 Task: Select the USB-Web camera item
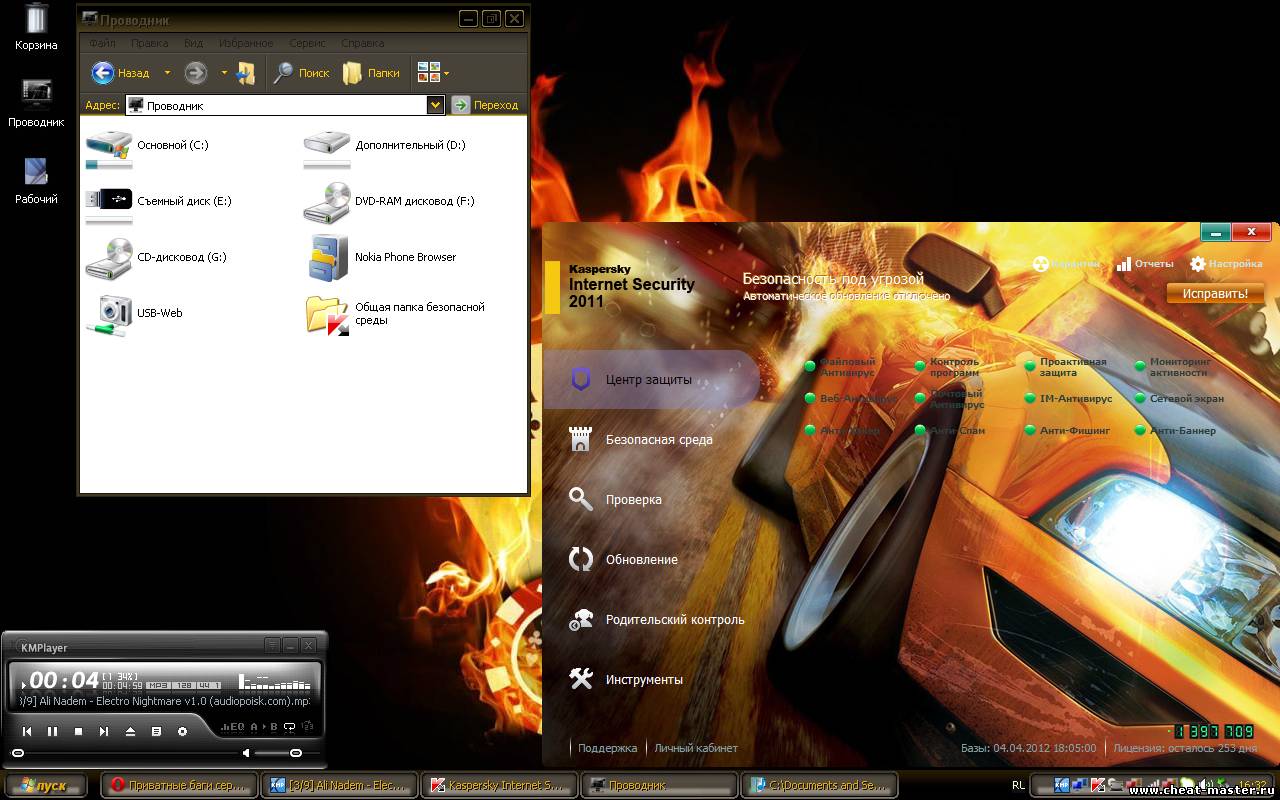(134, 313)
